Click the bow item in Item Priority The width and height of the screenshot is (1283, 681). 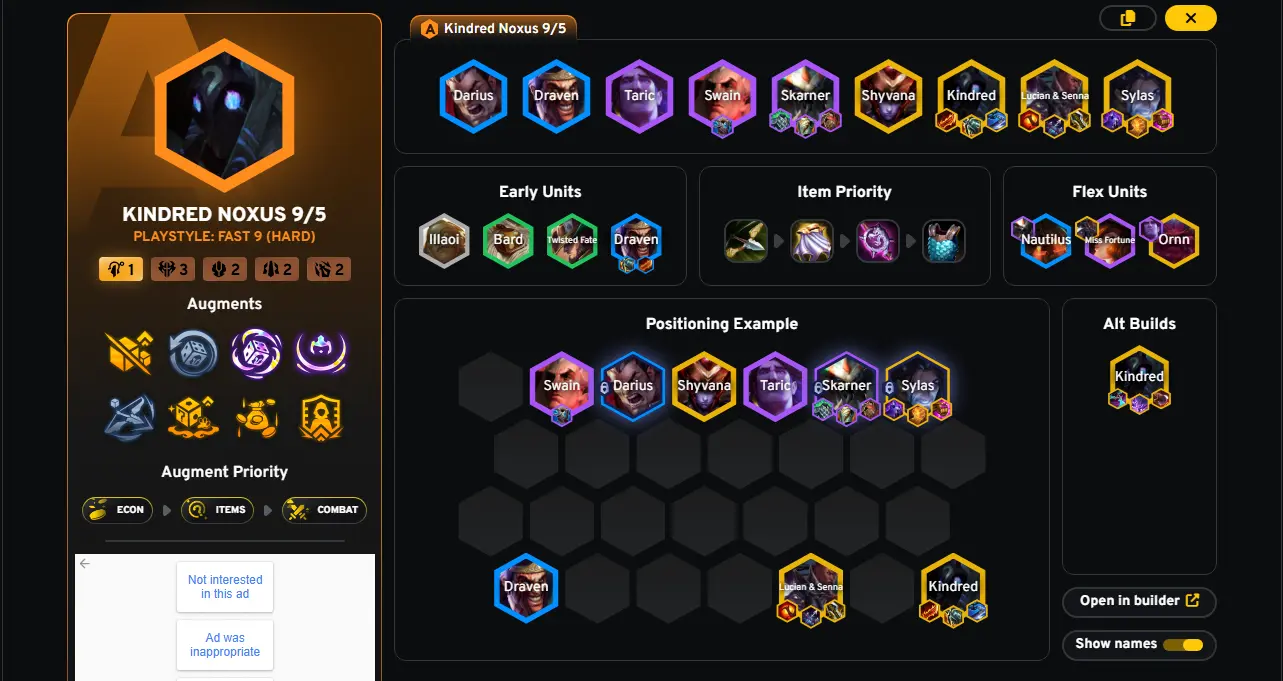pos(746,241)
